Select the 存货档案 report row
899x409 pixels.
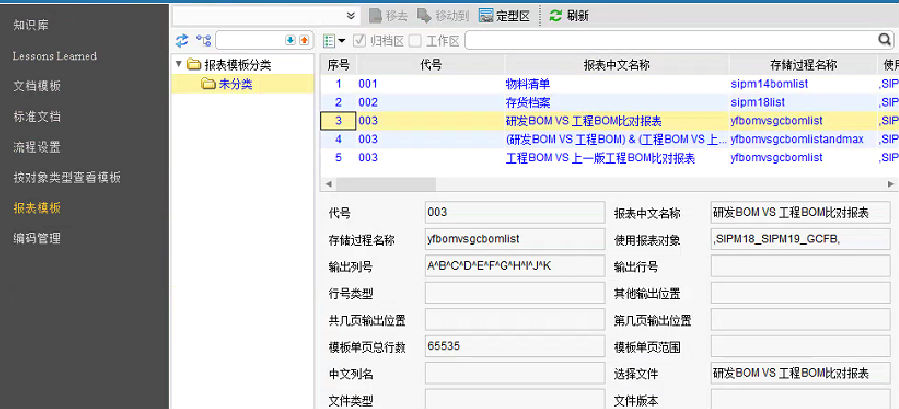click(609, 103)
